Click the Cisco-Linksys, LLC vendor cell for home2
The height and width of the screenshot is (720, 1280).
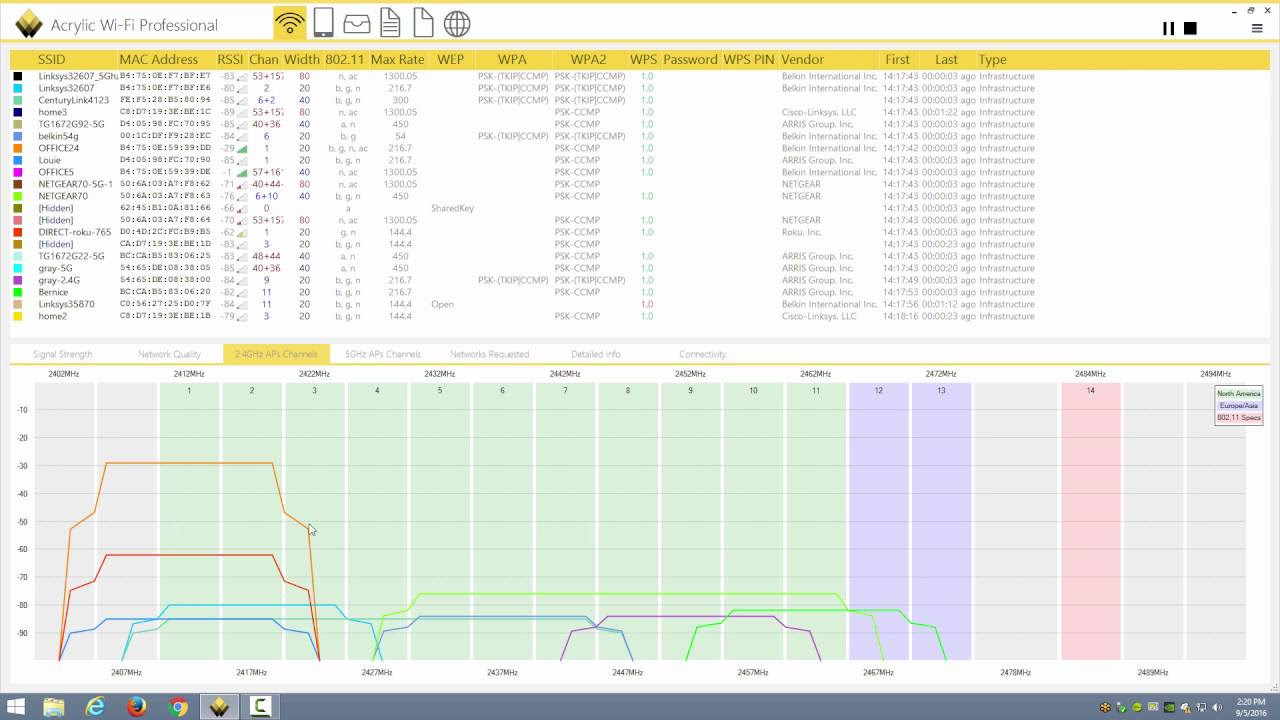(819, 316)
